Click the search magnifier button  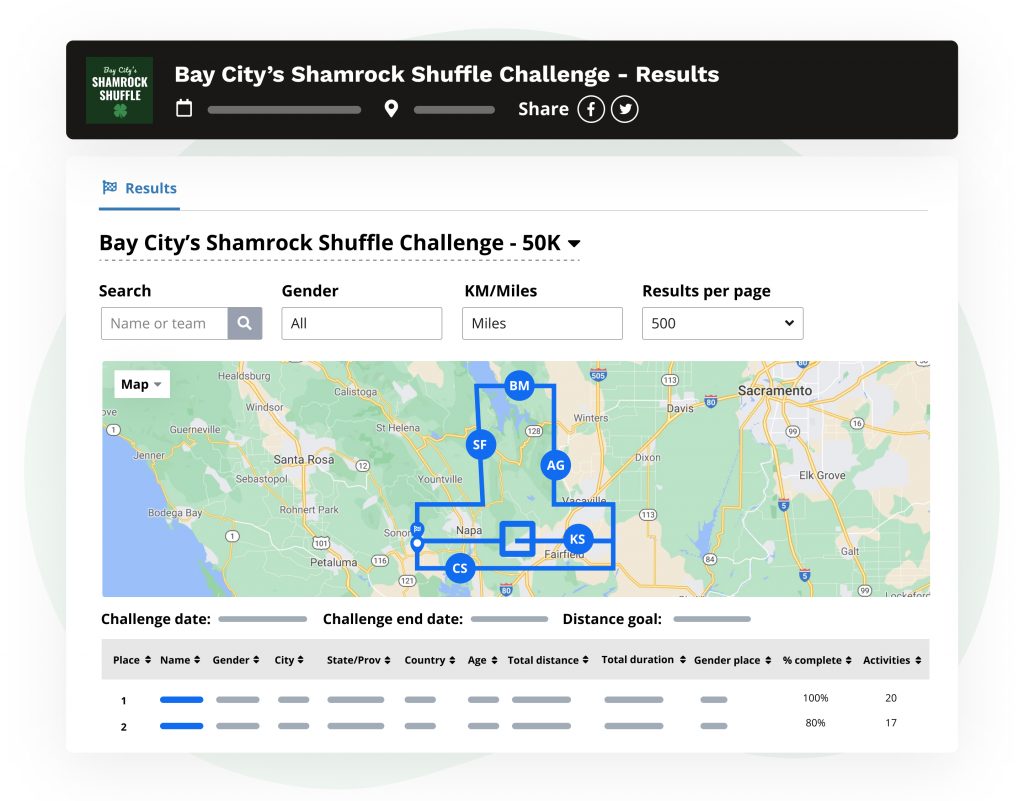point(245,323)
